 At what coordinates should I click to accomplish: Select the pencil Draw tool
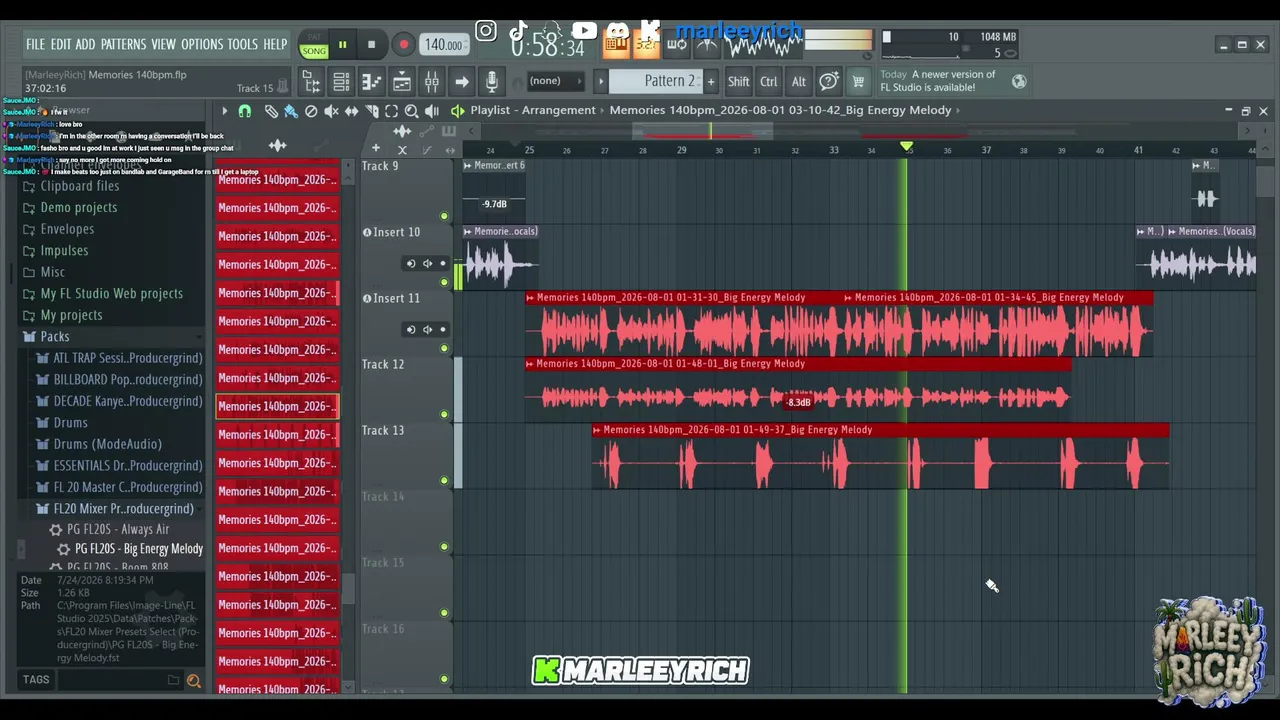point(271,111)
